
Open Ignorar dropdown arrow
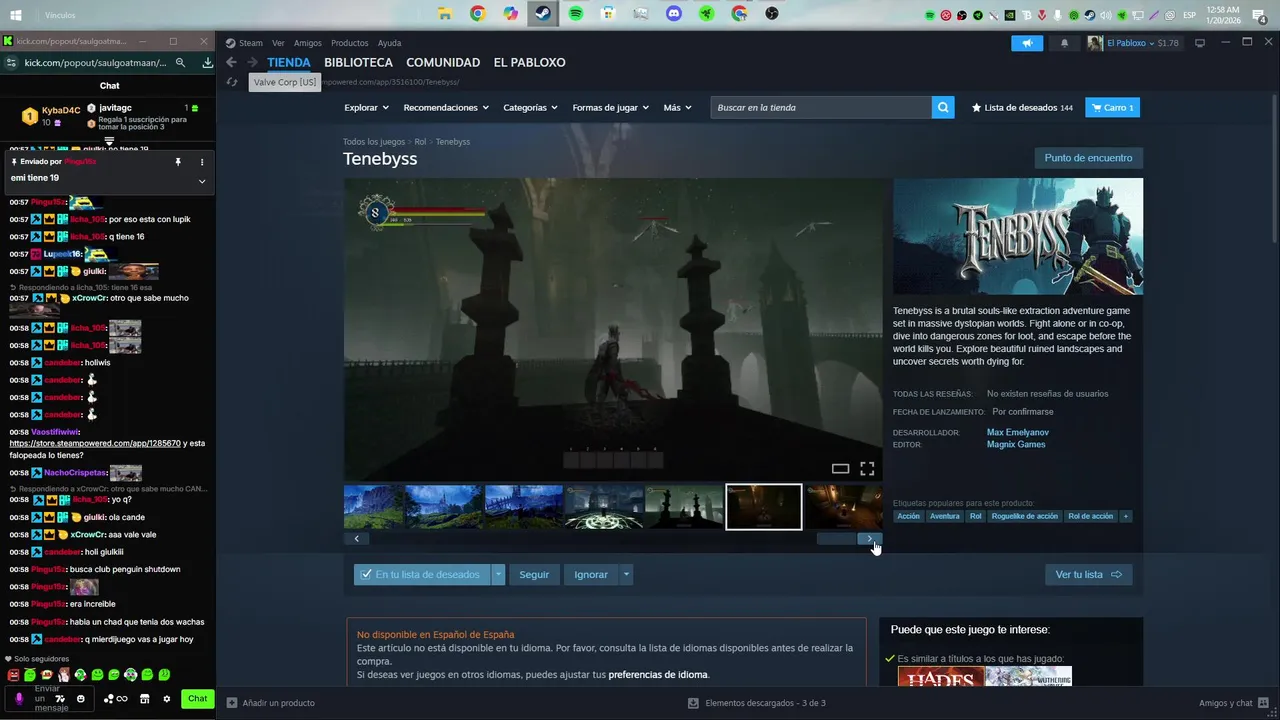click(626, 575)
